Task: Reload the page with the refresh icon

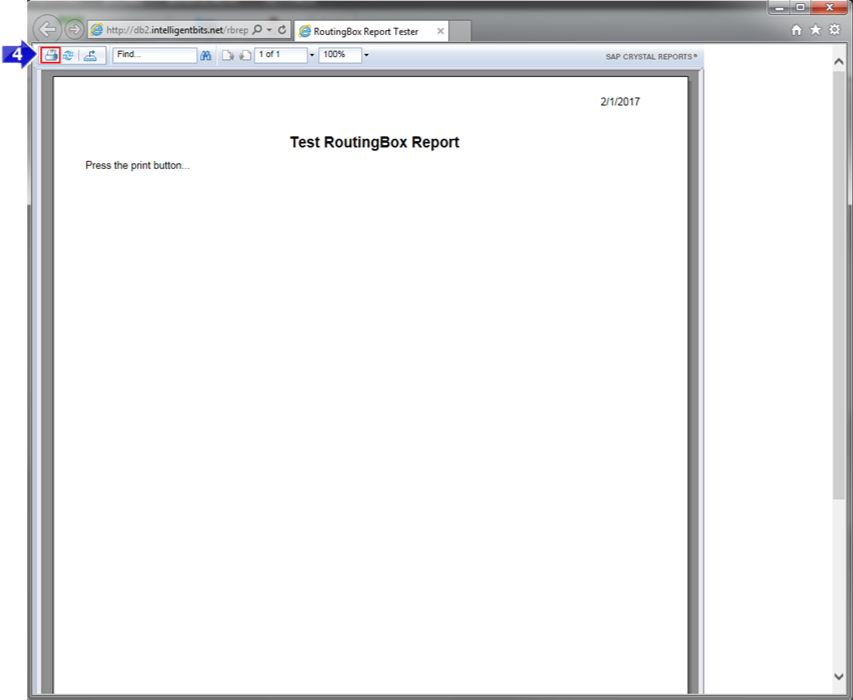Action: click(282, 29)
